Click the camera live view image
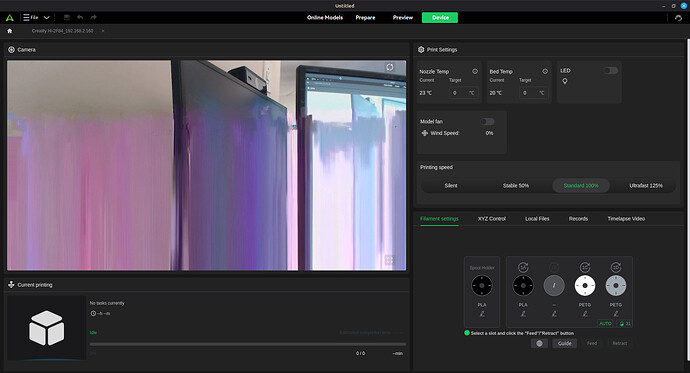690x373 pixels. click(206, 165)
